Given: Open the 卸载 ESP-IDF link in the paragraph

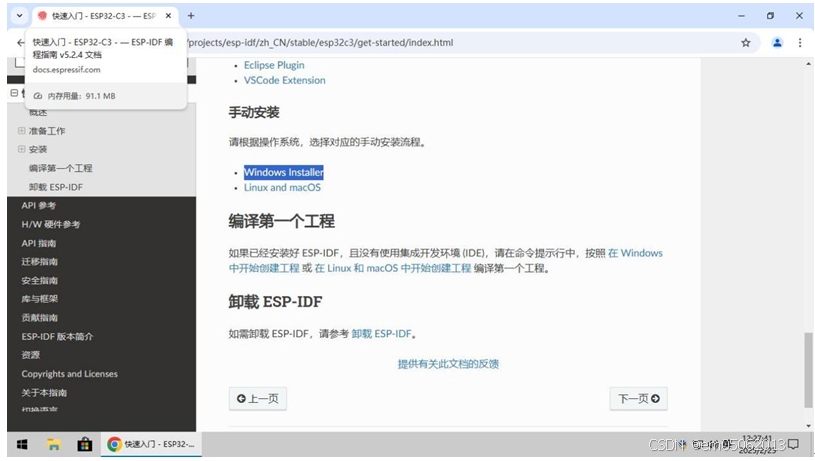Looking at the screenshot, I should 381,334.
